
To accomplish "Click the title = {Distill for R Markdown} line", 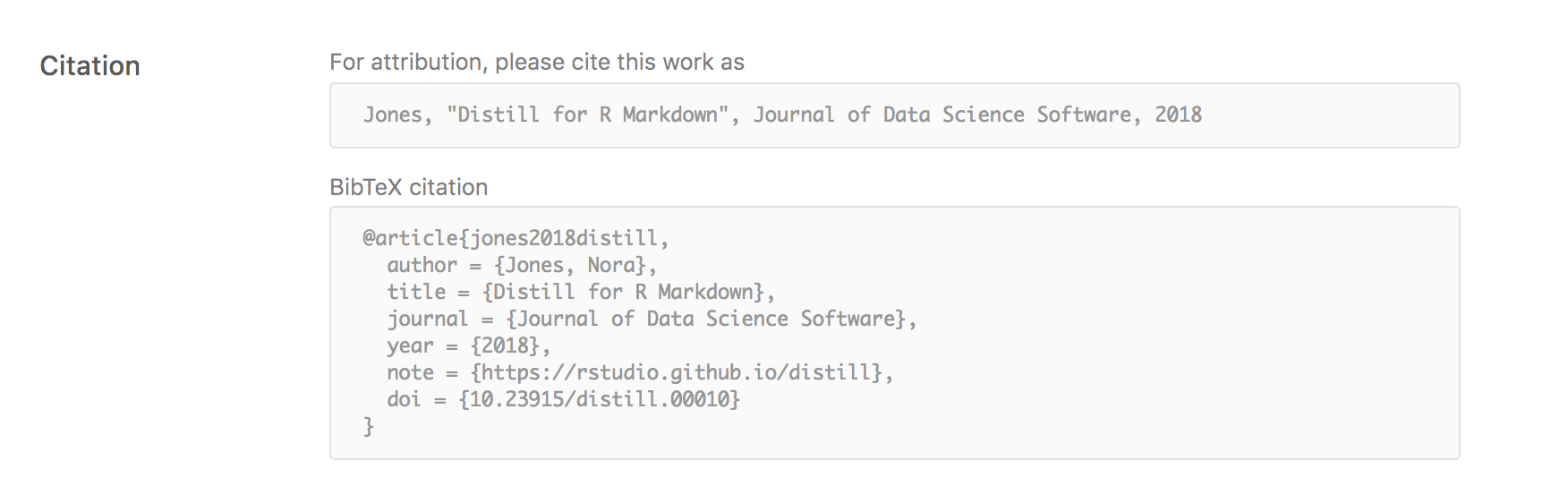I will pyautogui.click(x=580, y=292).
